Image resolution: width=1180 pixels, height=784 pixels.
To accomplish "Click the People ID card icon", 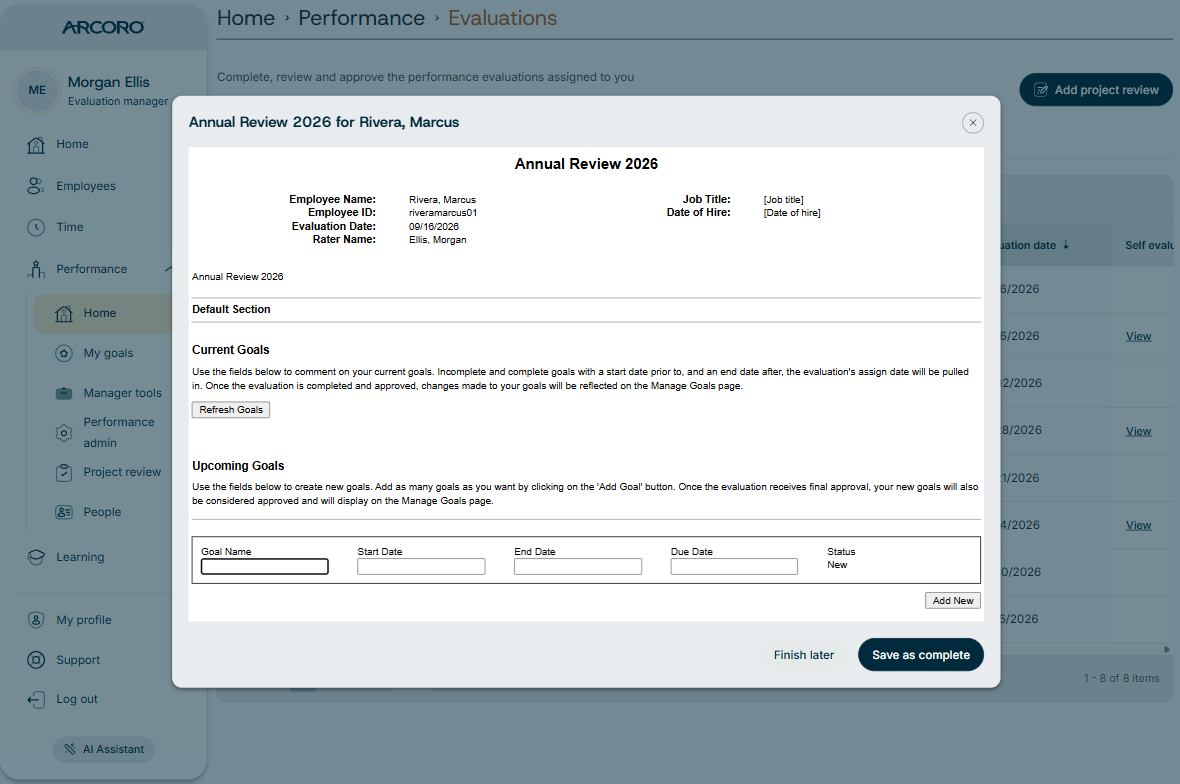I will 64,512.
